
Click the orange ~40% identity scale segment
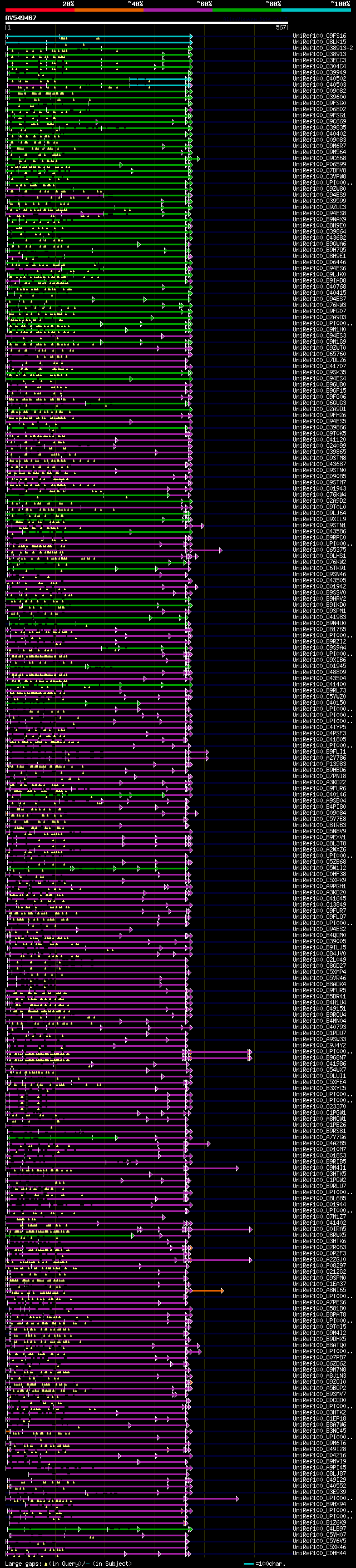pos(109,10)
